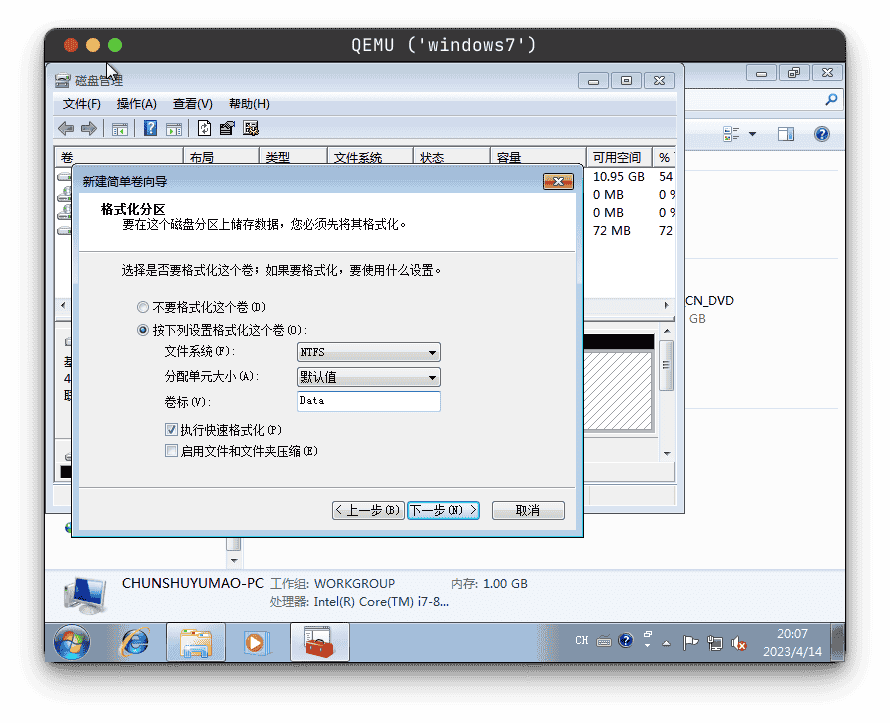Click the disk map scroll up arrow
The height and width of the screenshot is (723, 890).
click(668, 331)
